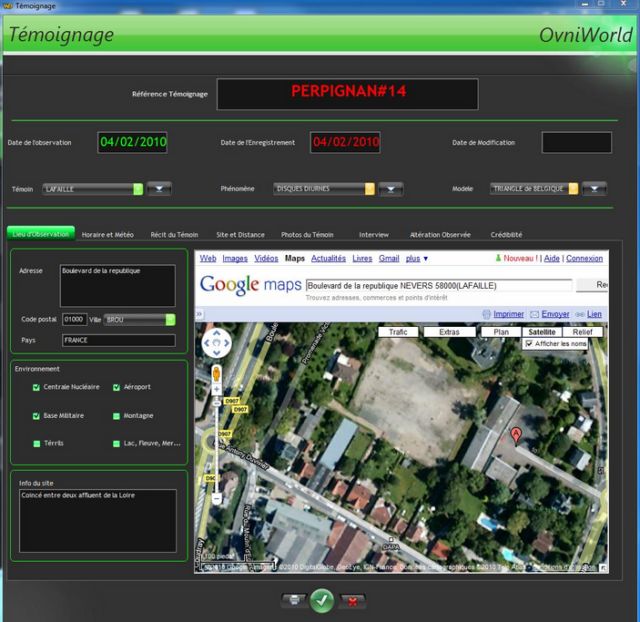Open the Google Images link

click(235, 258)
